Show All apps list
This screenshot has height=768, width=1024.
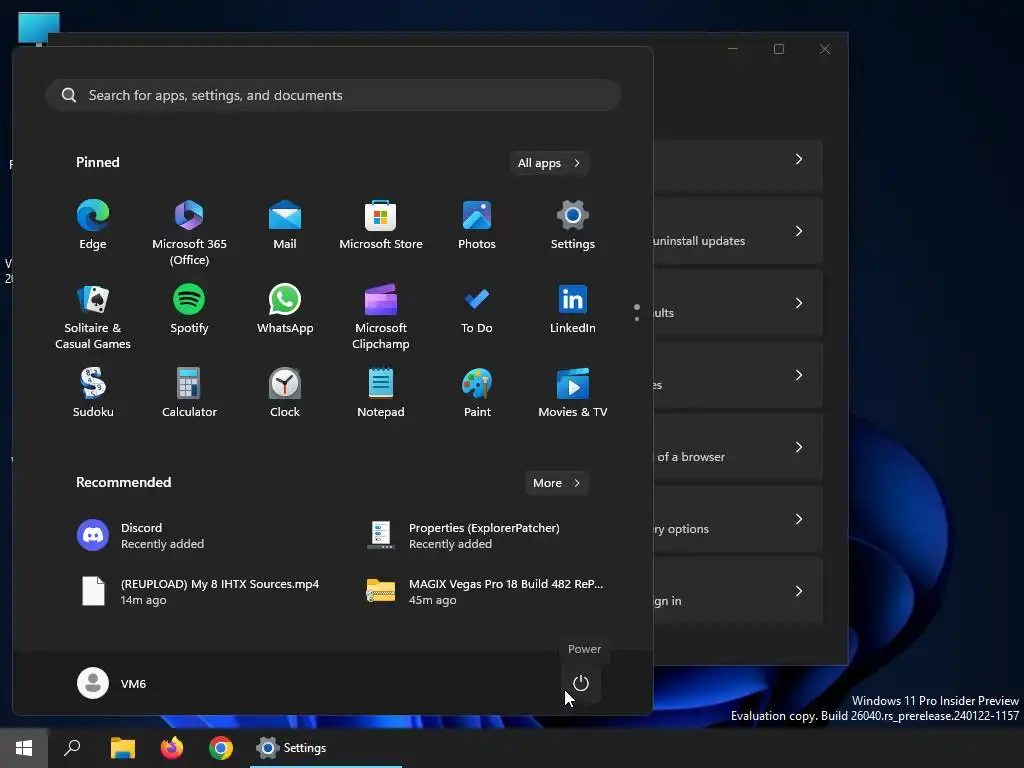click(x=549, y=163)
